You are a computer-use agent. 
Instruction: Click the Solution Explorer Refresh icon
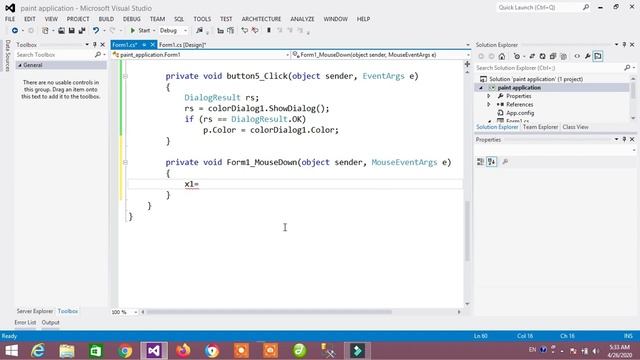542,56
